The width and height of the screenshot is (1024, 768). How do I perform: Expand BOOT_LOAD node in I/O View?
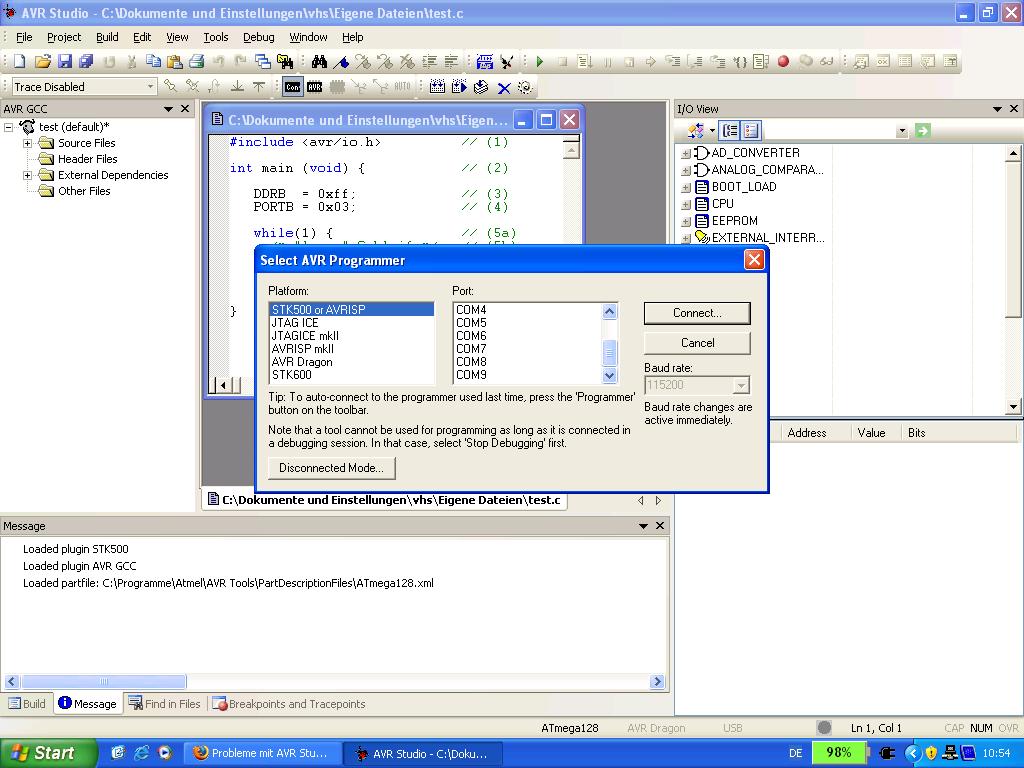click(x=686, y=188)
